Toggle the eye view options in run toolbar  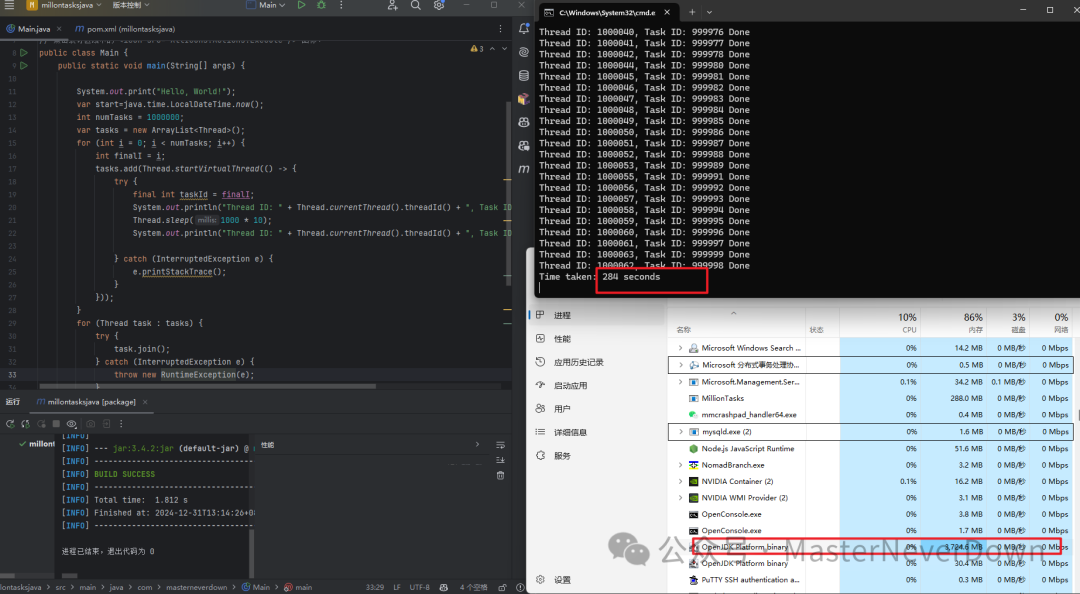pos(72,424)
